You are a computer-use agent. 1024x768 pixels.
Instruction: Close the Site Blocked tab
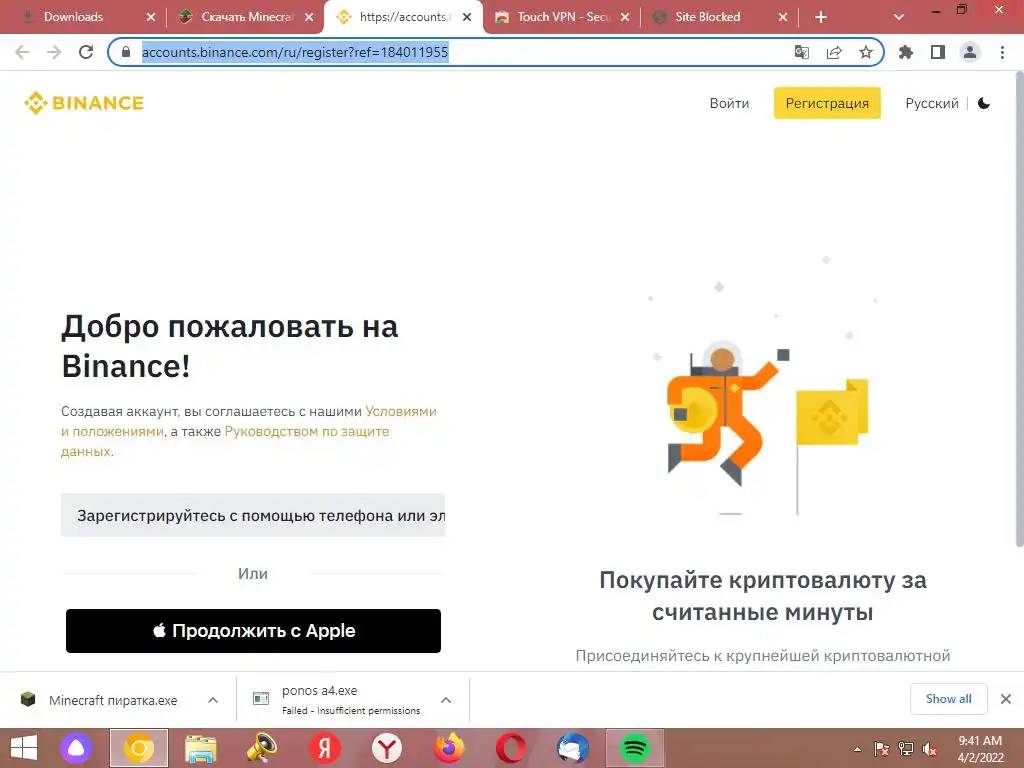click(x=783, y=18)
